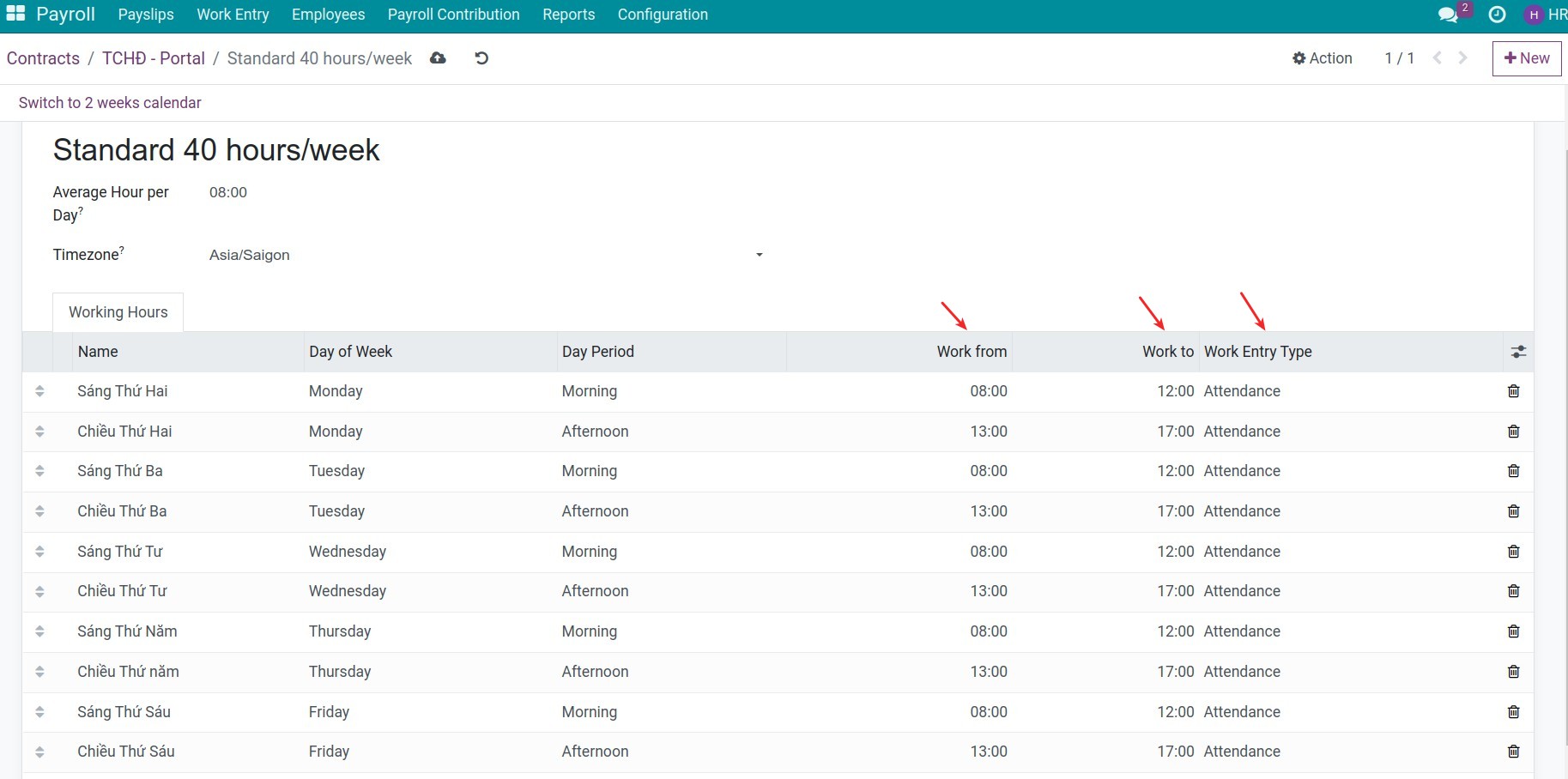Open the Timezone Asia/Saigon dropdown
Viewport: 1568px width, 779px height.
(x=486, y=255)
